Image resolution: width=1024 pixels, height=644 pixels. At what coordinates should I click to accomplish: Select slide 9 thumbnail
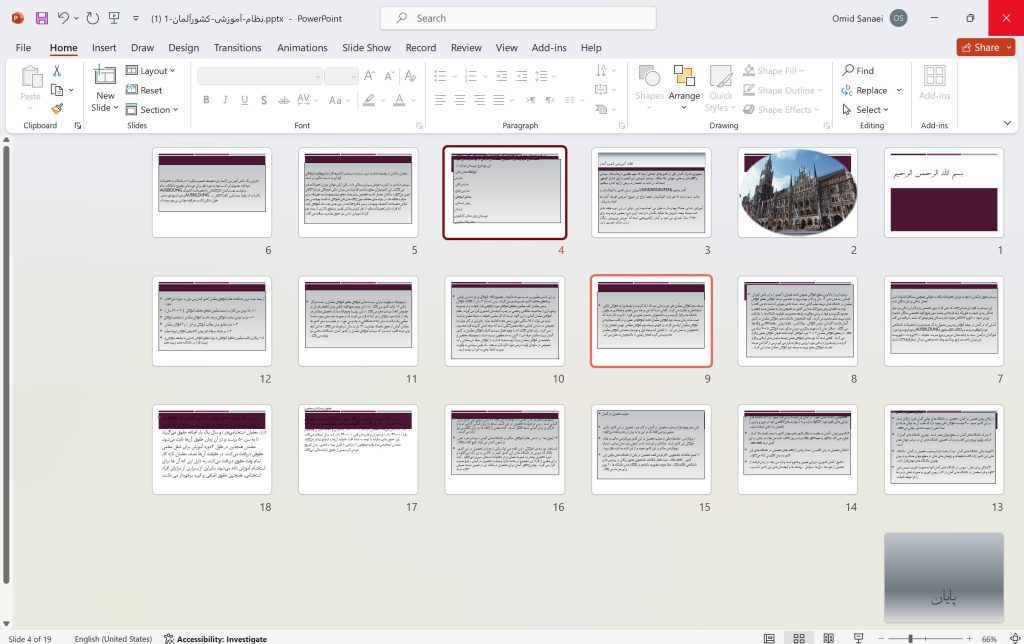point(651,321)
